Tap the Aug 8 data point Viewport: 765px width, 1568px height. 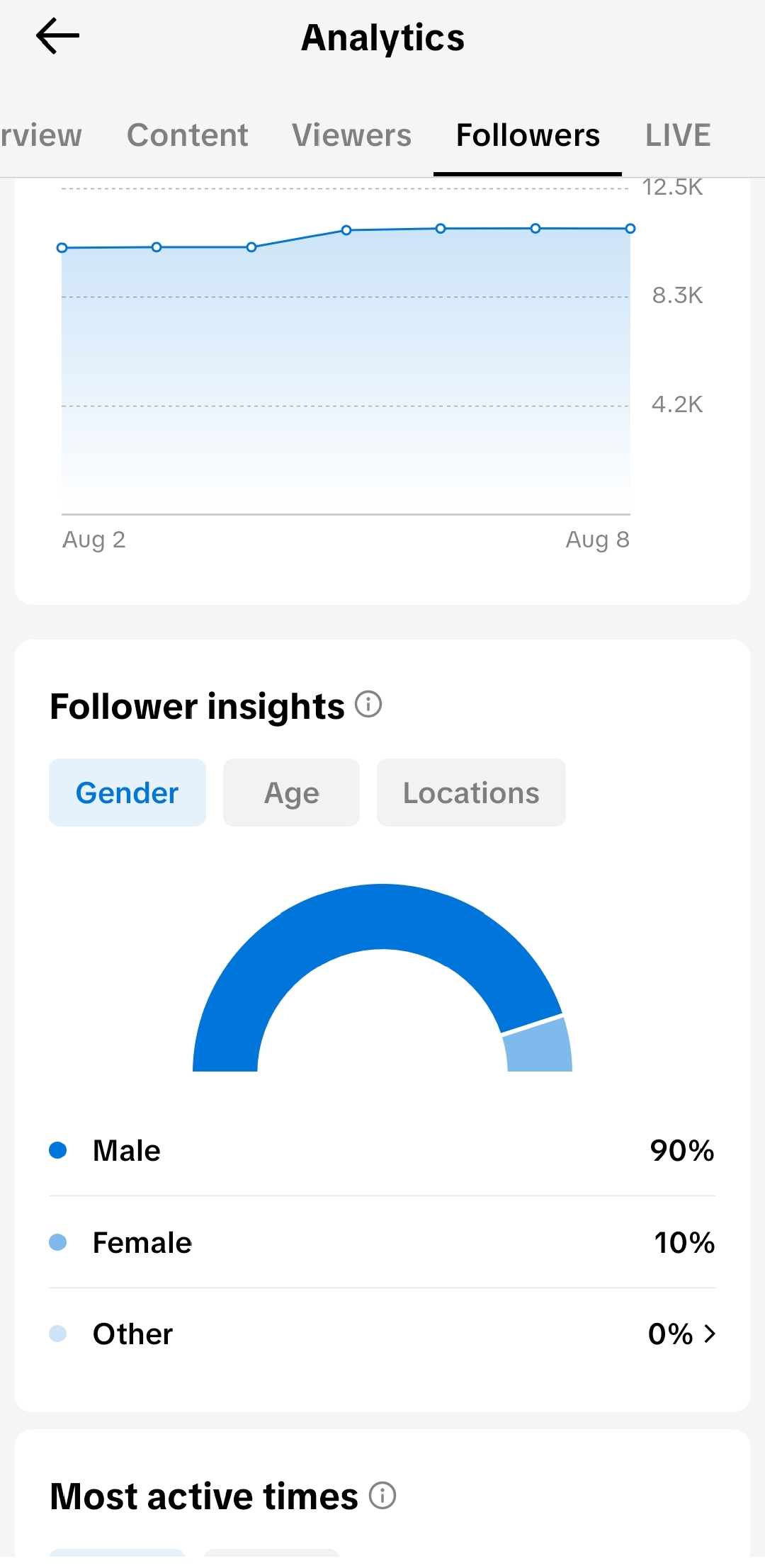[x=630, y=229]
